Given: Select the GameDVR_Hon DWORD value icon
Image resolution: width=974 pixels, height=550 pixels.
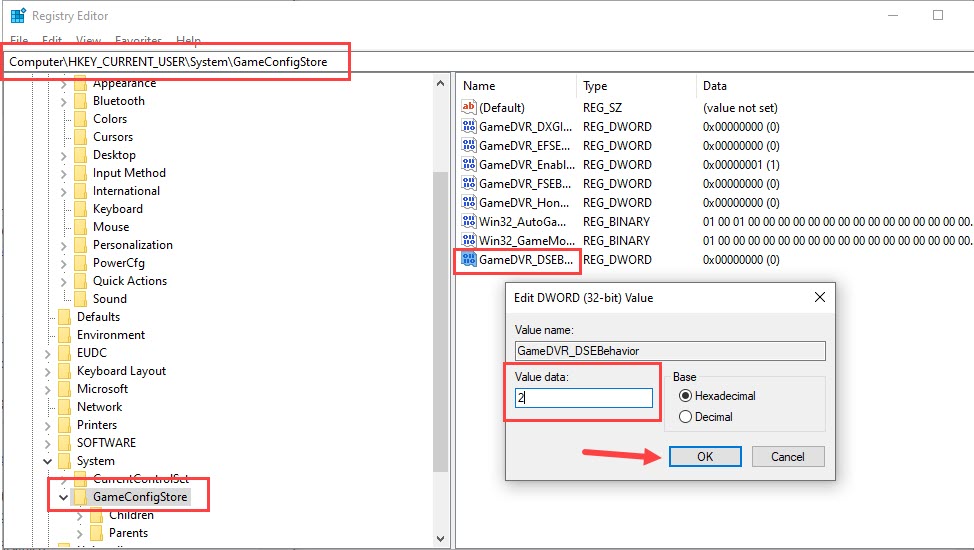Looking at the screenshot, I should (468, 203).
